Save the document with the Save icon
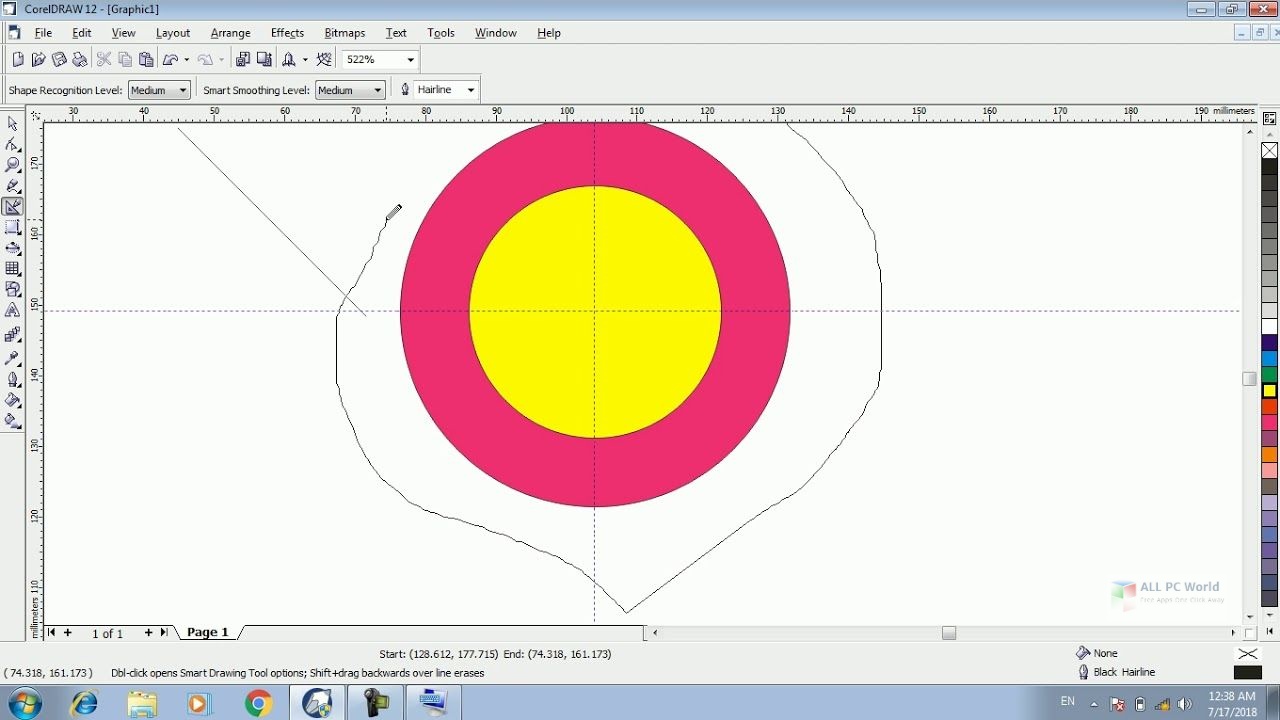 [59, 60]
